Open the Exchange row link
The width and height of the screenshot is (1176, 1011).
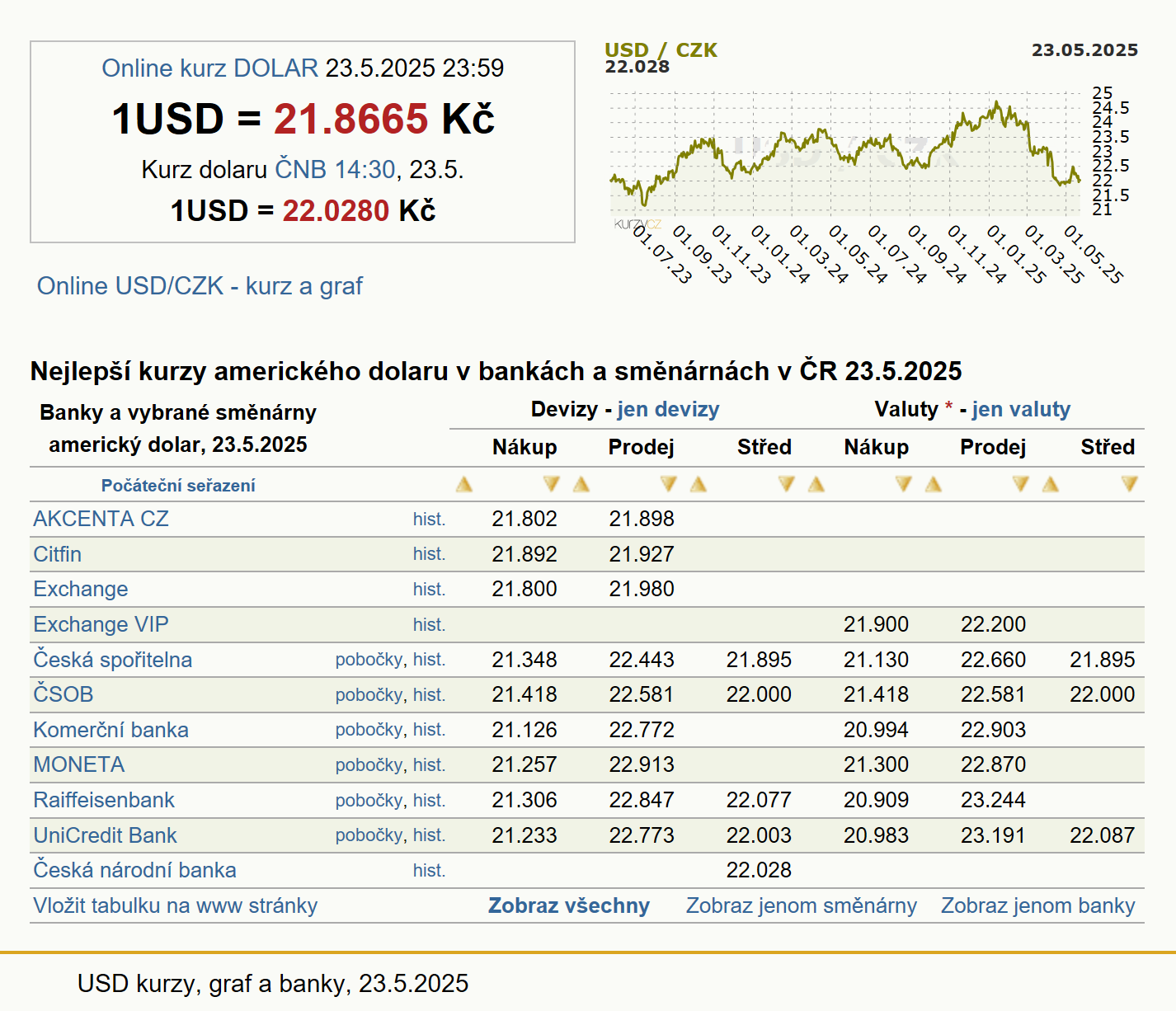point(81,589)
